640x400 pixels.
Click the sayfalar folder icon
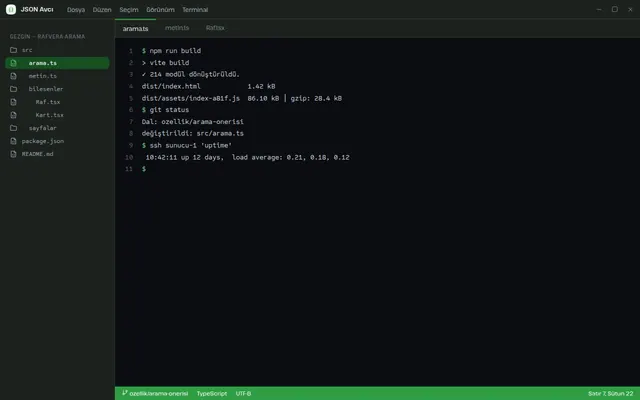click(13, 128)
